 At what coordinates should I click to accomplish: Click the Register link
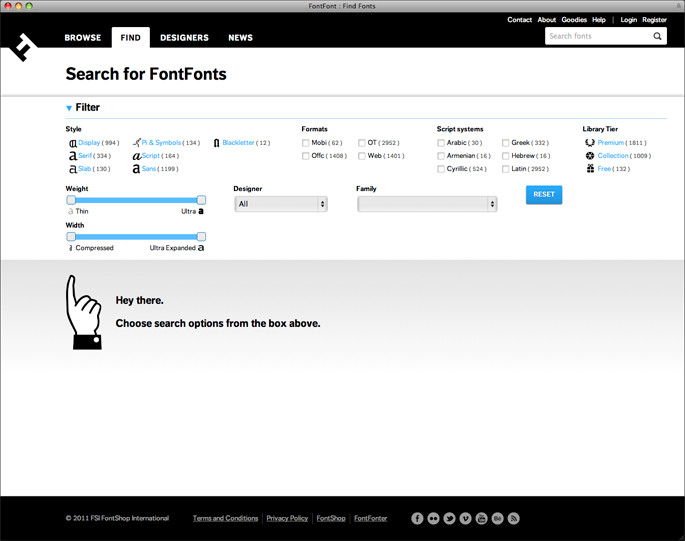point(654,20)
